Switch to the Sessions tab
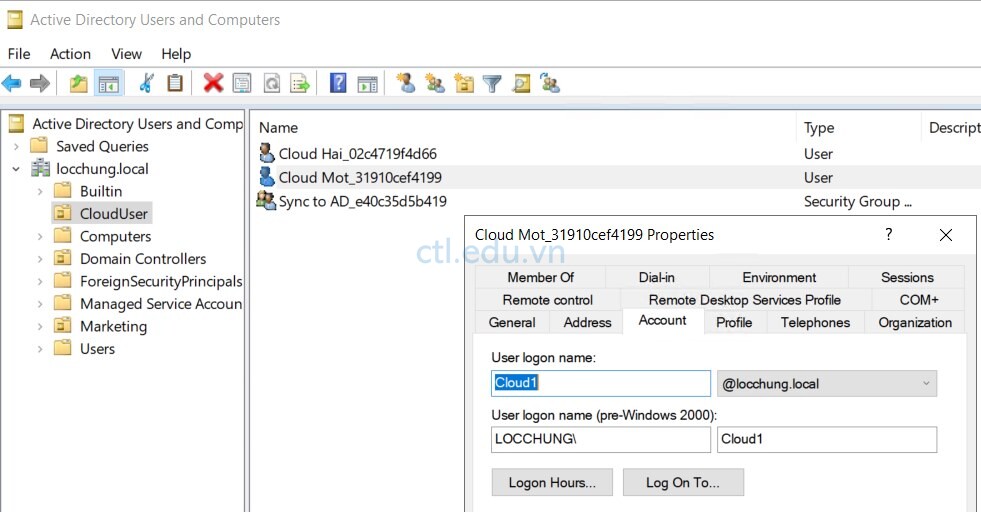This screenshot has width=981, height=512. tap(907, 277)
